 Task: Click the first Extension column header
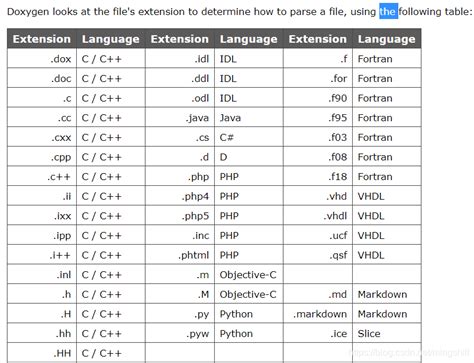pyautogui.click(x=42, y=39)
